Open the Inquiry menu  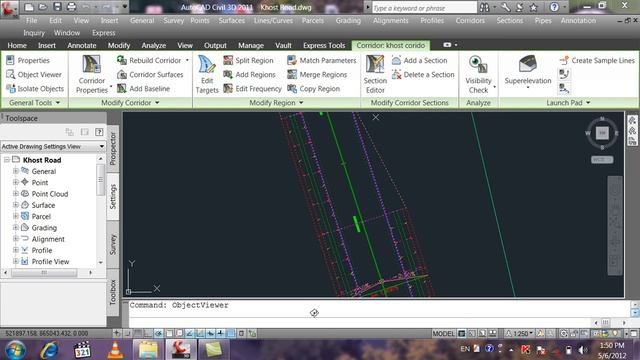coord(34,33)
